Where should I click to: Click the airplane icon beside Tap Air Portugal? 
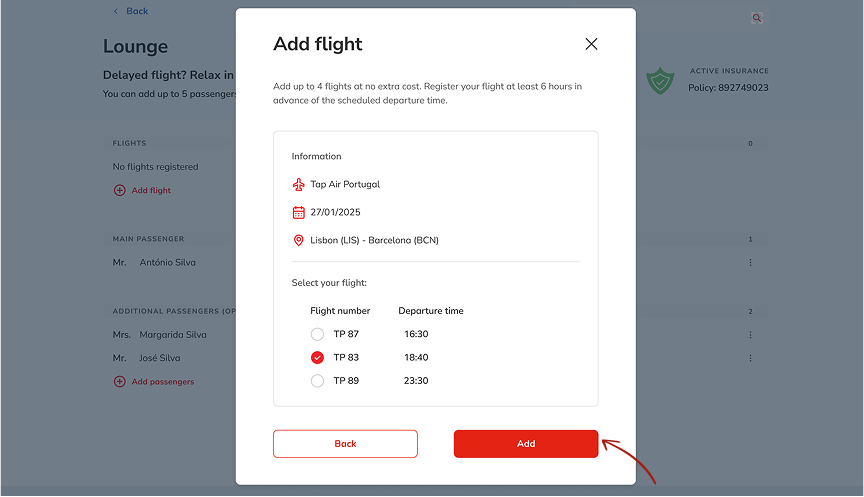[298, 184]
